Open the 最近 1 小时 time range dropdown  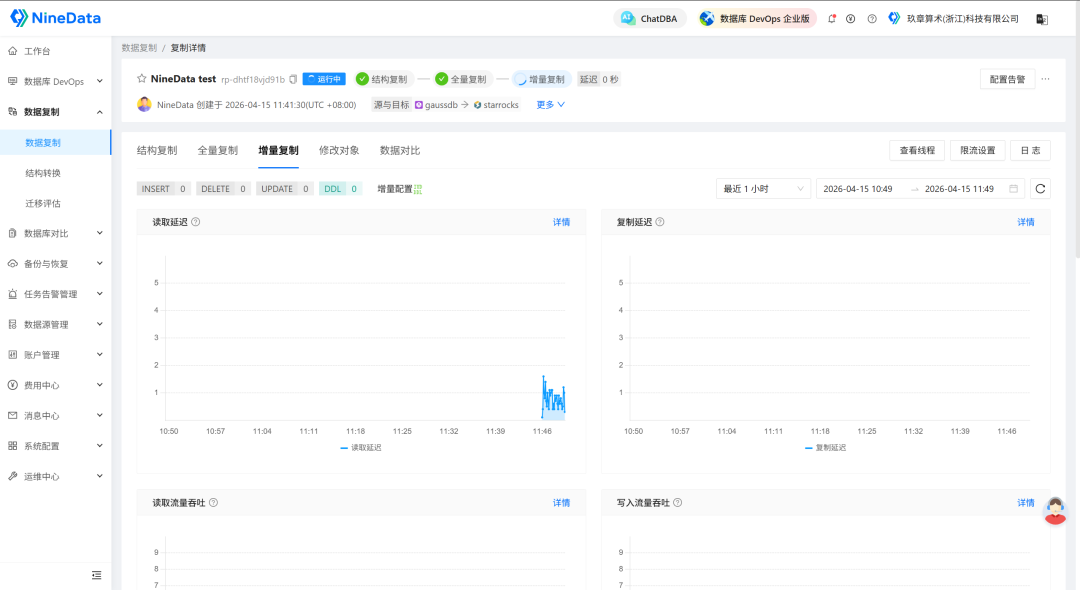764,189
